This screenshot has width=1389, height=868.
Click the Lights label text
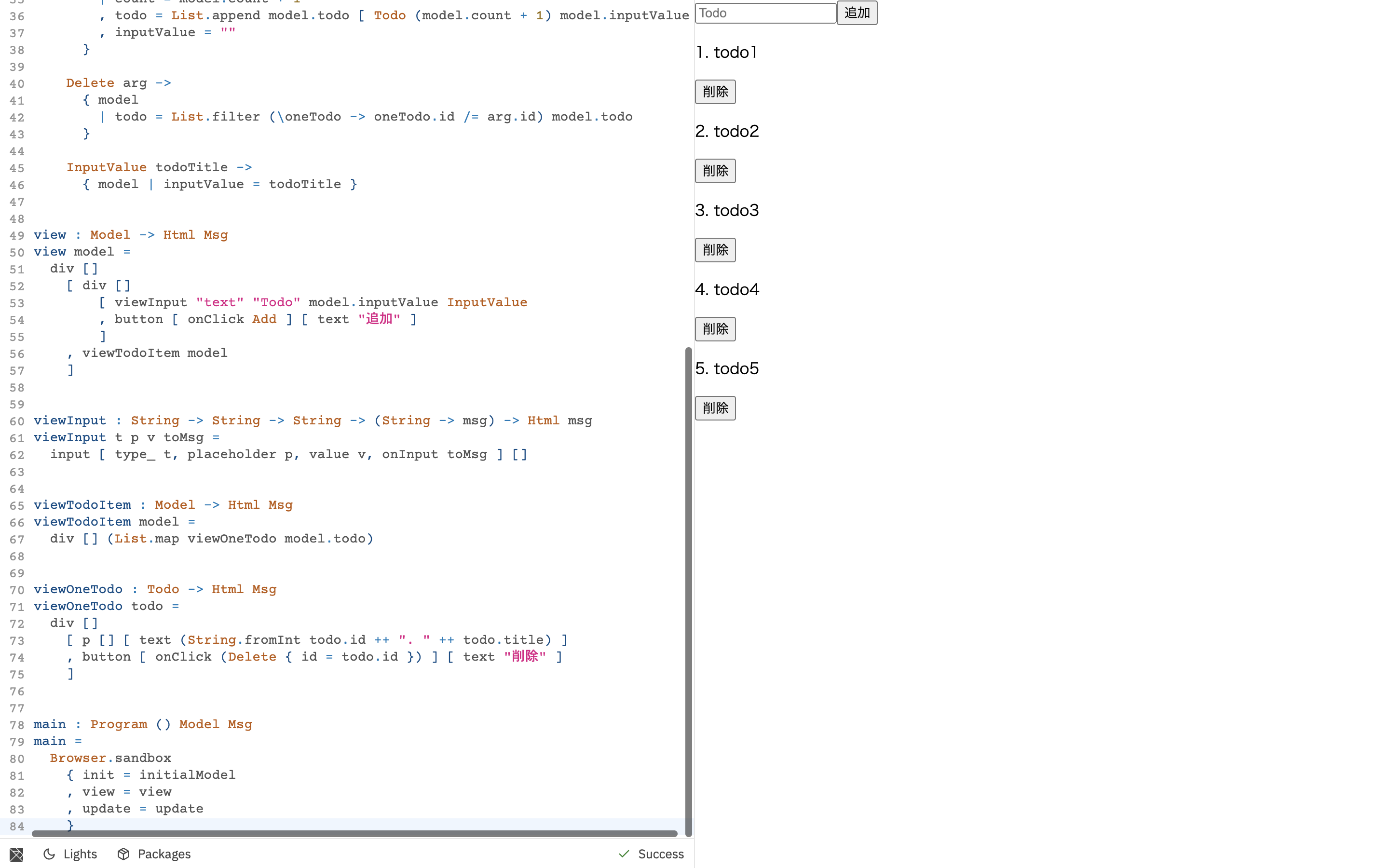pyautogui.click(x=80, y=854)
